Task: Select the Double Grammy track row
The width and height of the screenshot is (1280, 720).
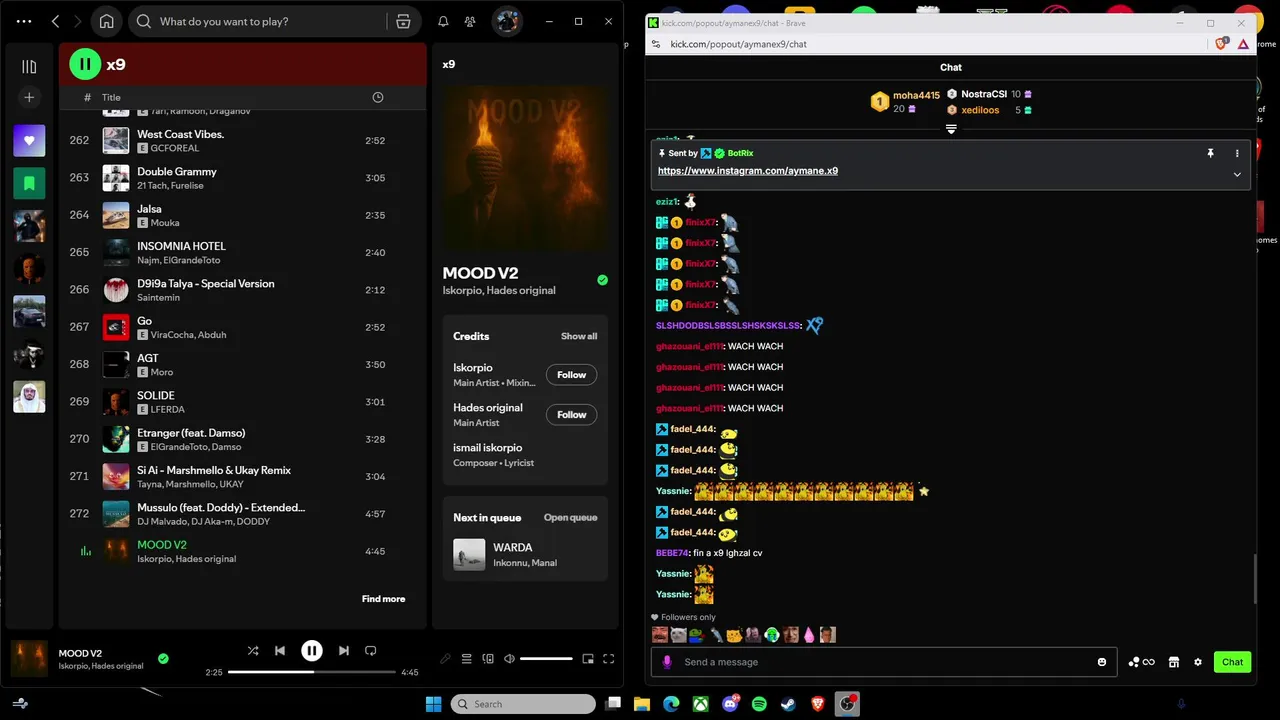Action: [x=243, y=178]
